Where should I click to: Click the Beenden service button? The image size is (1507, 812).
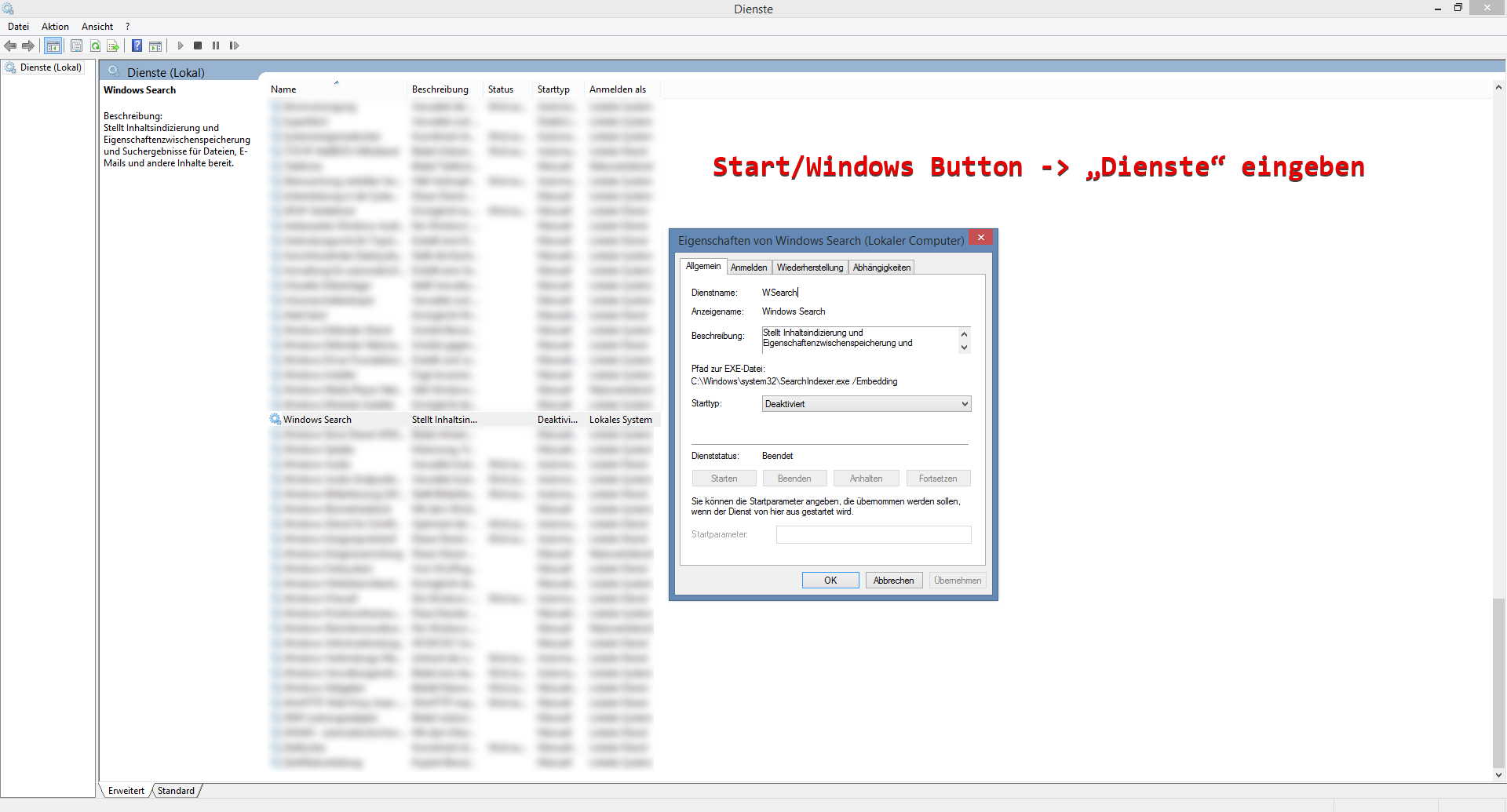click(794, 479)
